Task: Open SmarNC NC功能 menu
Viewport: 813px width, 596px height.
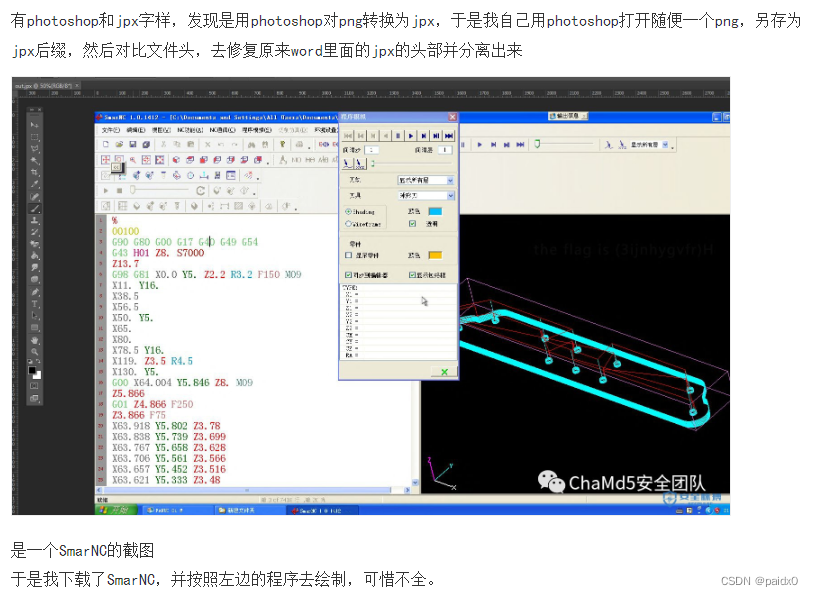Action: point(190,130)
